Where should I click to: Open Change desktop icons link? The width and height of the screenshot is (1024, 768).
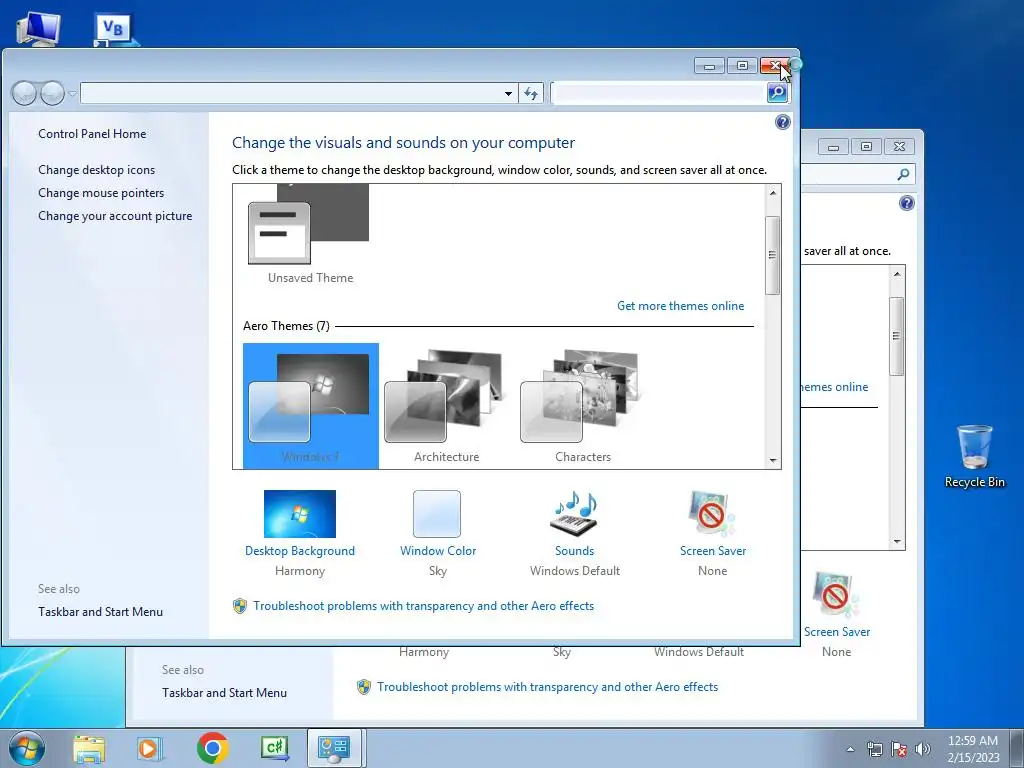97,170
